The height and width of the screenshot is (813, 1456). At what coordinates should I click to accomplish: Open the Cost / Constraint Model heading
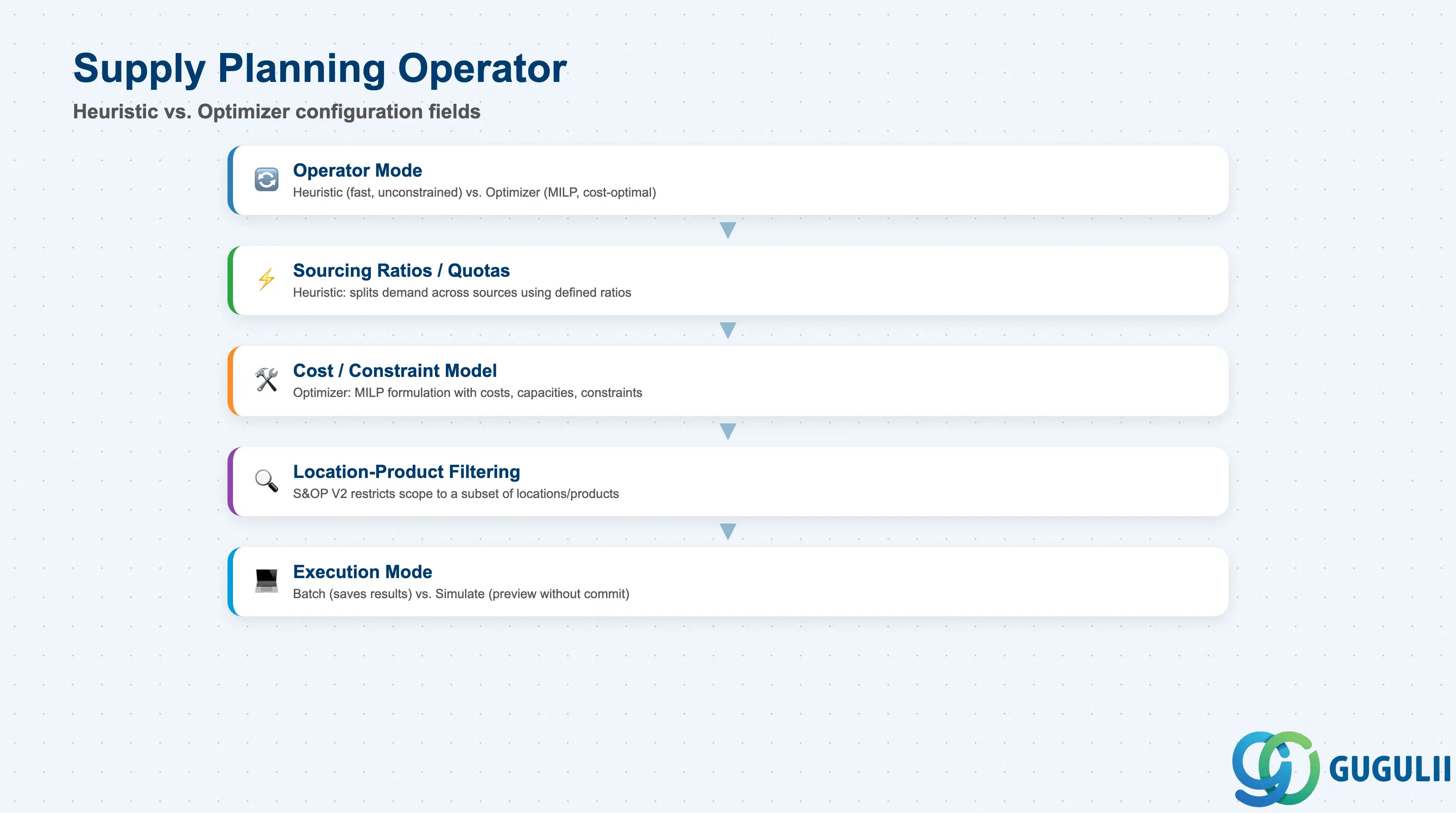(394, 371)
